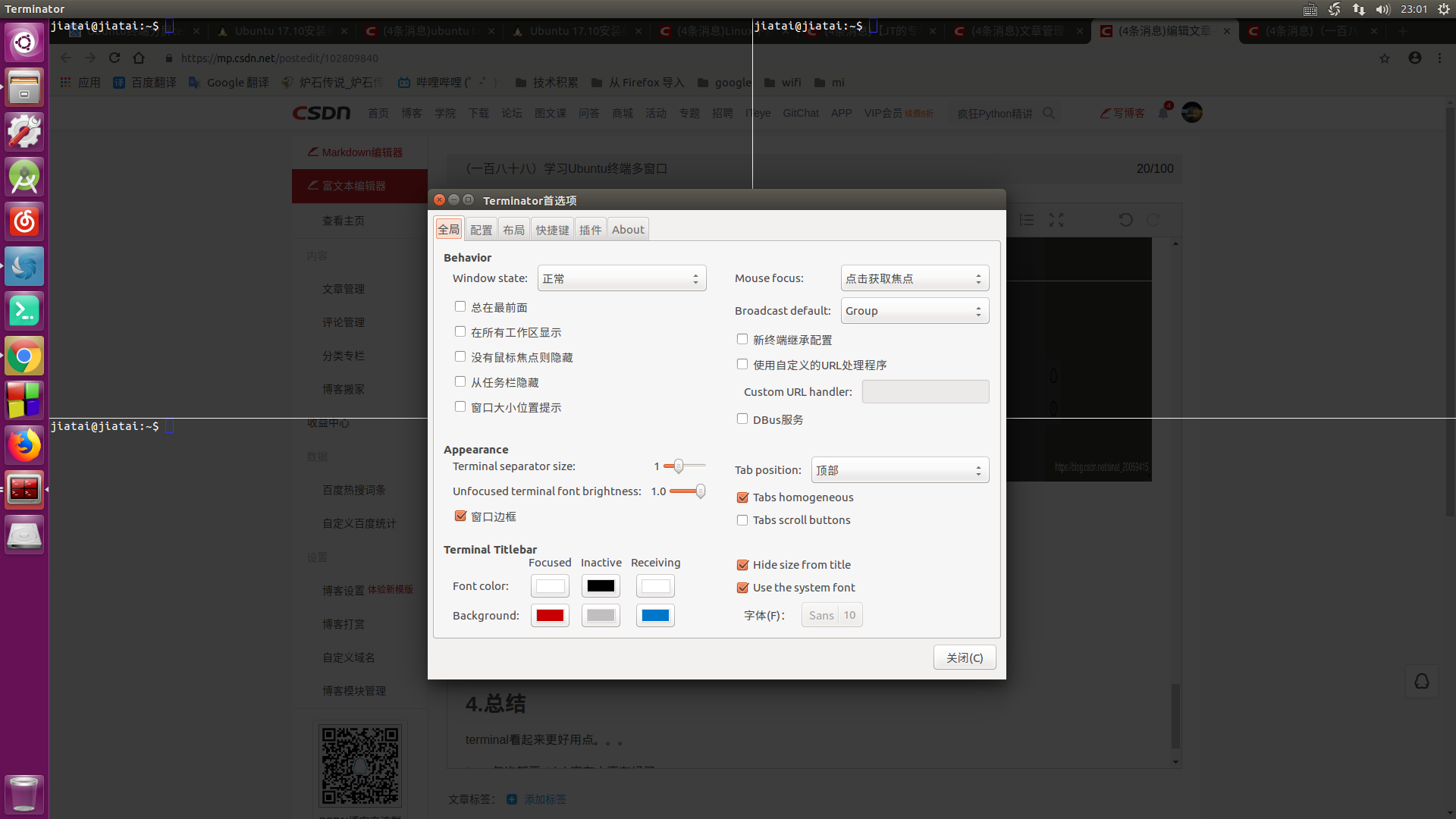
Task: Click the file manager icon in dock
Action: click(x=25, y=80)
